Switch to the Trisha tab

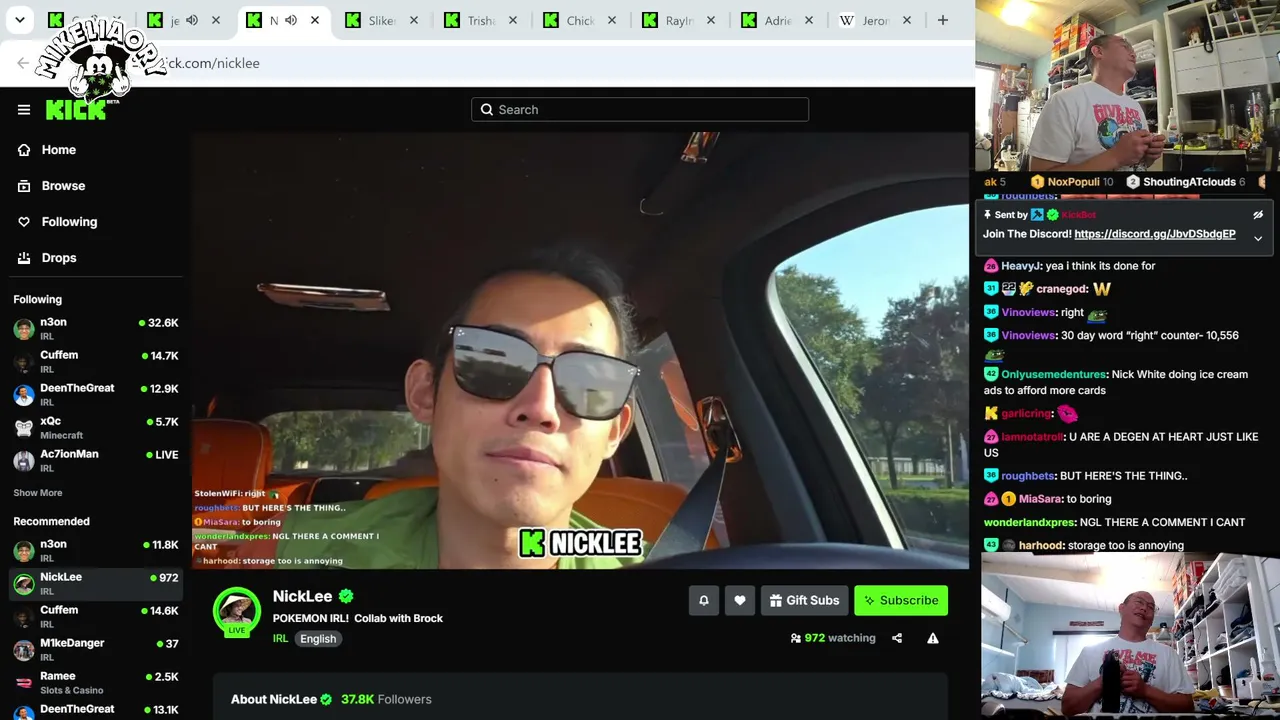[480, 20]
